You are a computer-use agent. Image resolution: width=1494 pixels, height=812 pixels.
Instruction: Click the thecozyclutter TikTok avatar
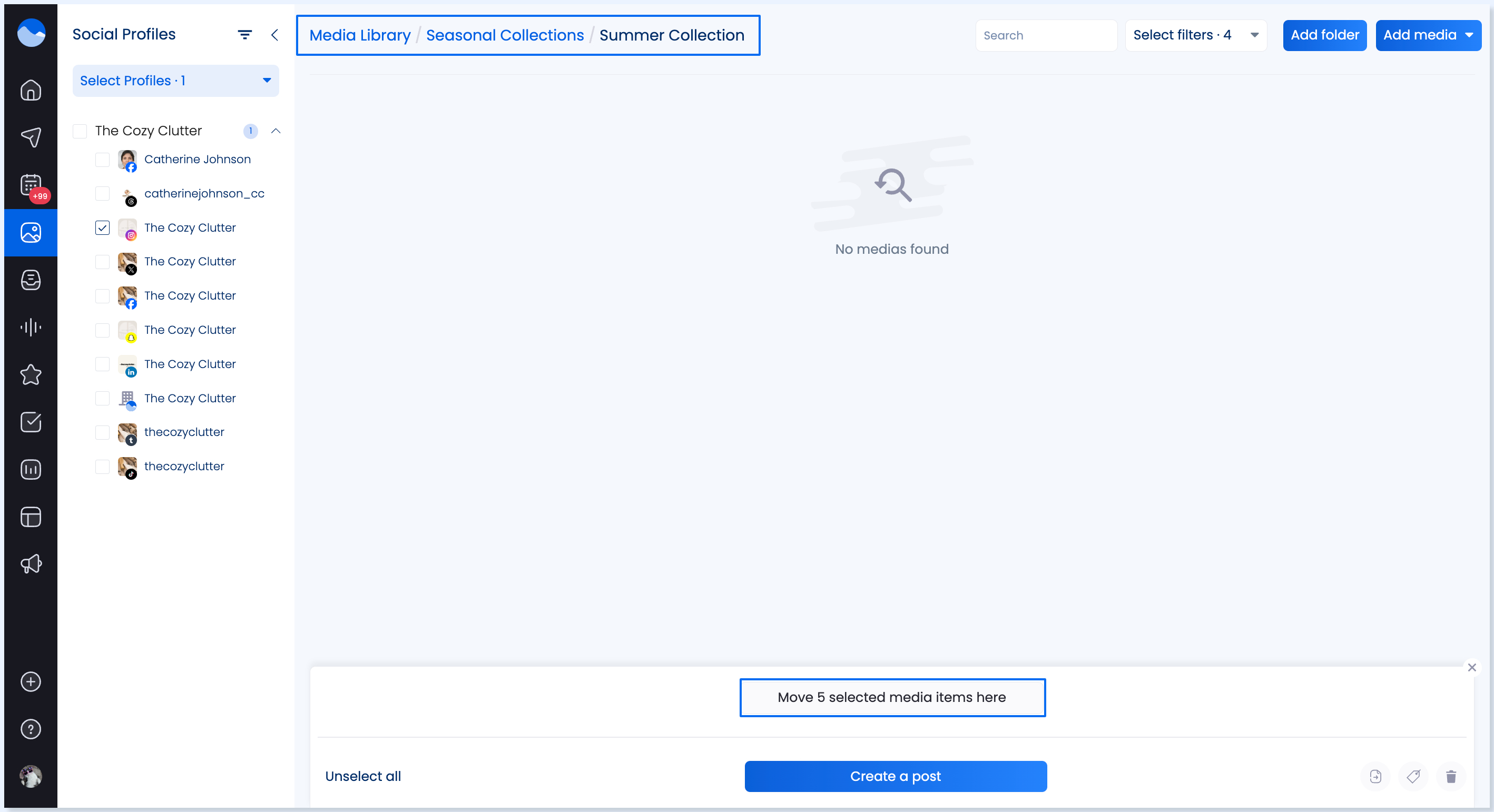pos(127,467)
